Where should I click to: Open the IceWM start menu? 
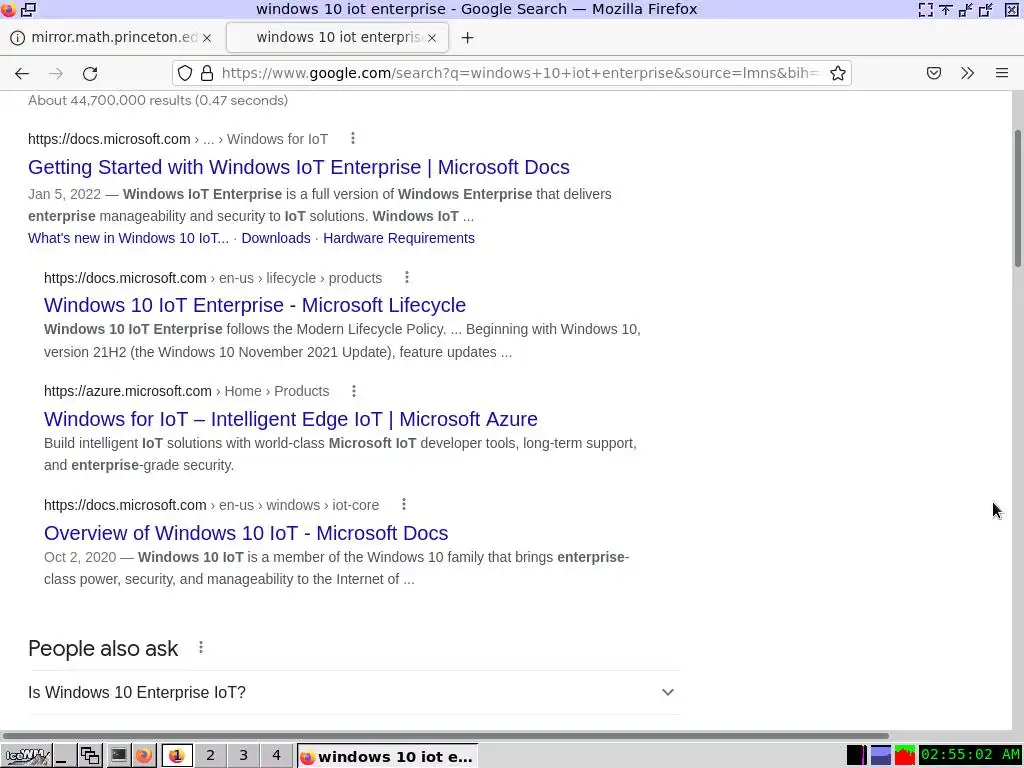click(26, 756)
